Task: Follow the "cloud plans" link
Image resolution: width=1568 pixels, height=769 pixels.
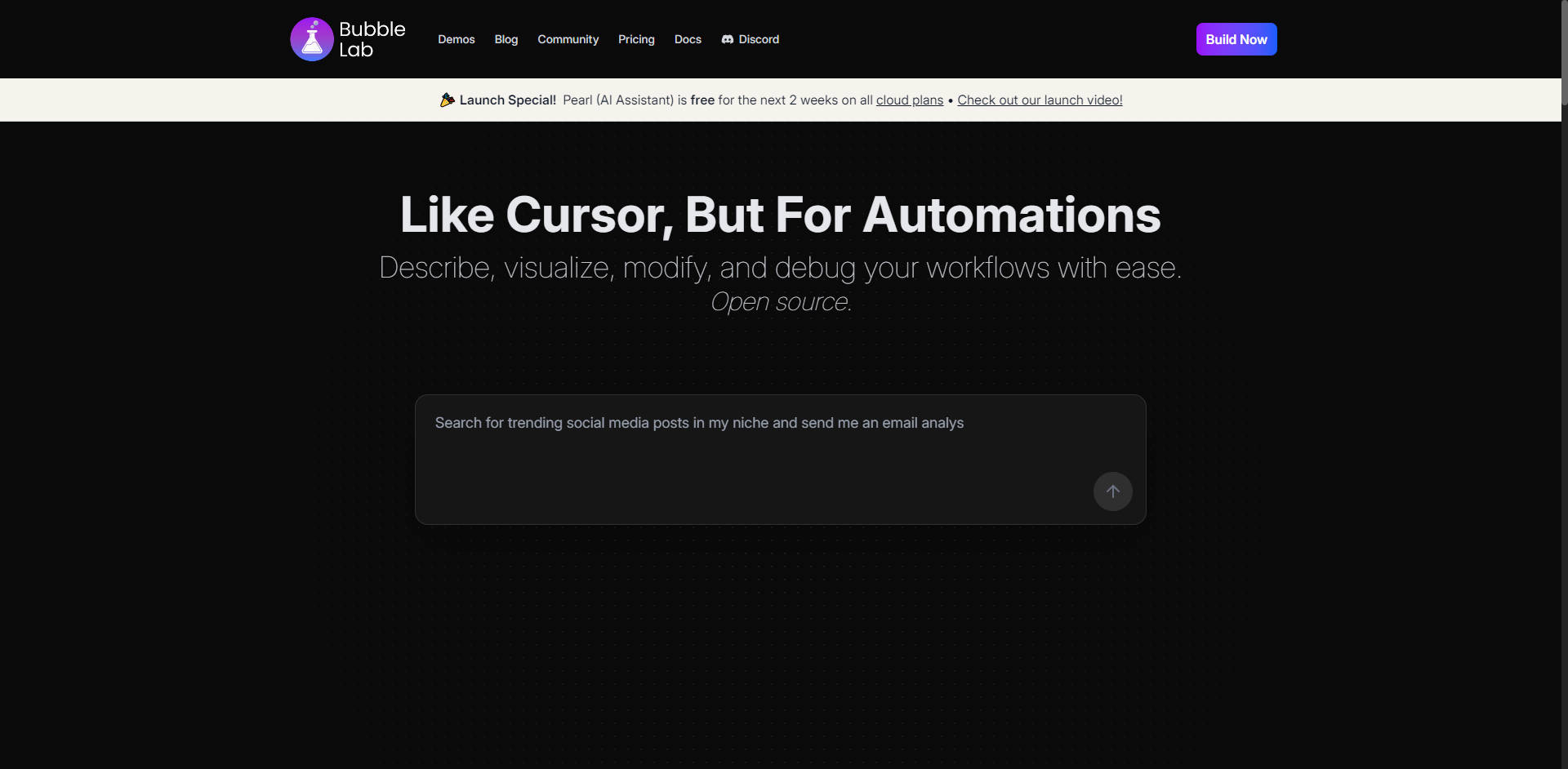Action: [x=909, y=100]
